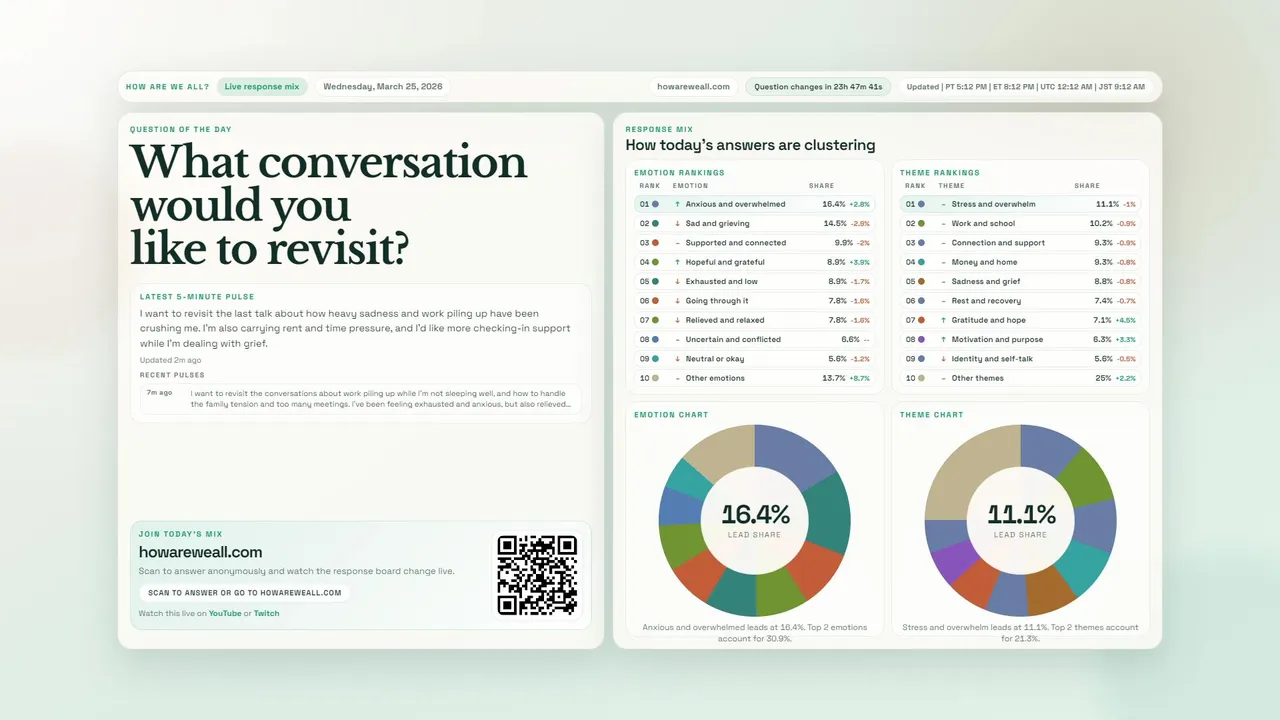
Task: Click the Uncertain and conflicted color dot
Action: (655, 339)
